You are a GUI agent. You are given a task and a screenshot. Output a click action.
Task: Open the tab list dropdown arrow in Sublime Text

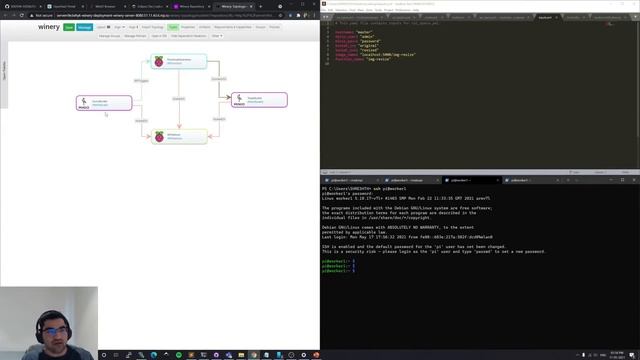click(x=636, y=18)
